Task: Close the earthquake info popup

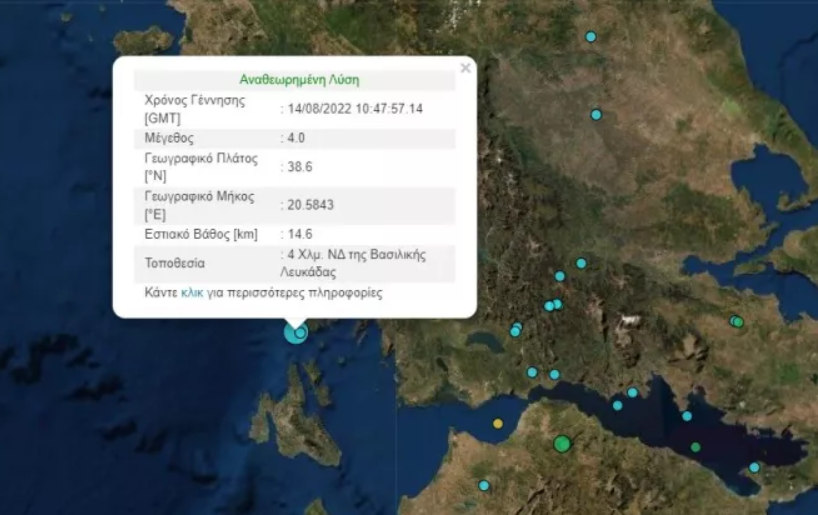Action: [465, 68]
